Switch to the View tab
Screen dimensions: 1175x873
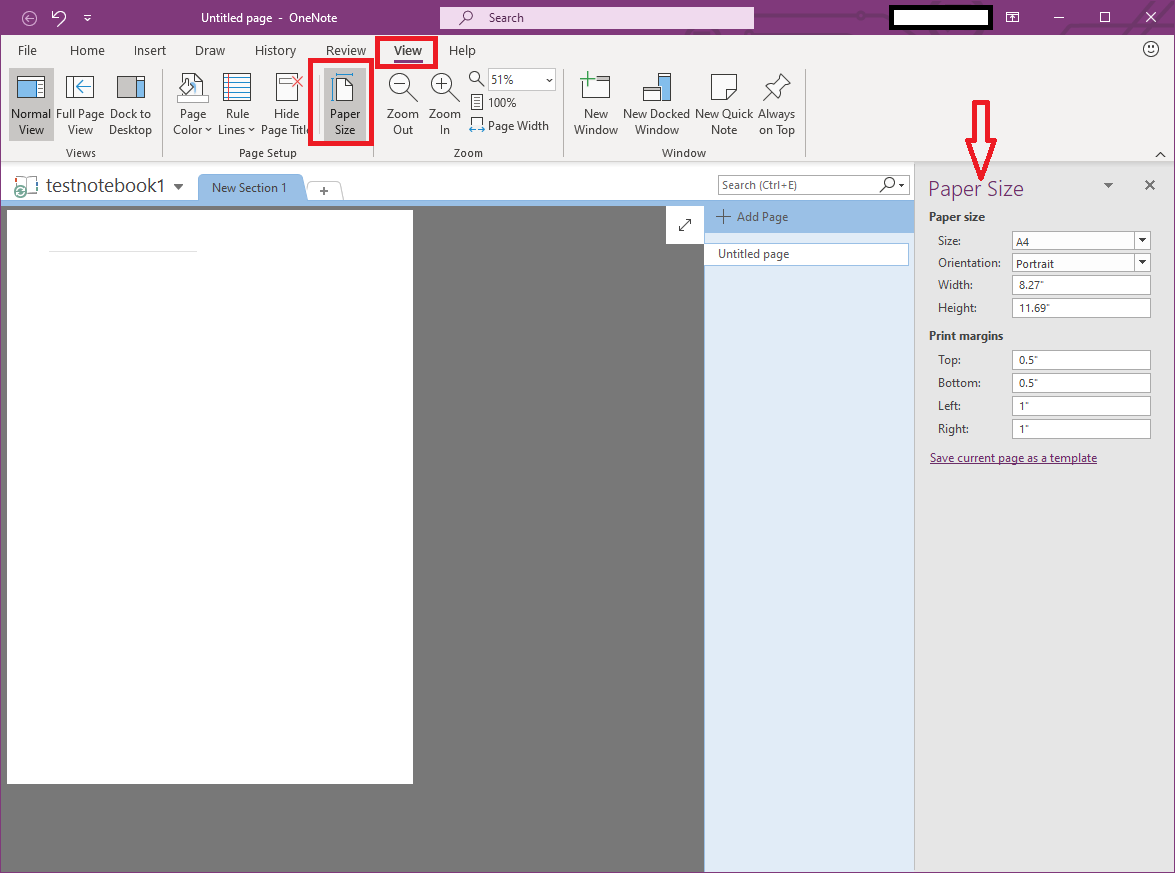[x=408, y=50]
